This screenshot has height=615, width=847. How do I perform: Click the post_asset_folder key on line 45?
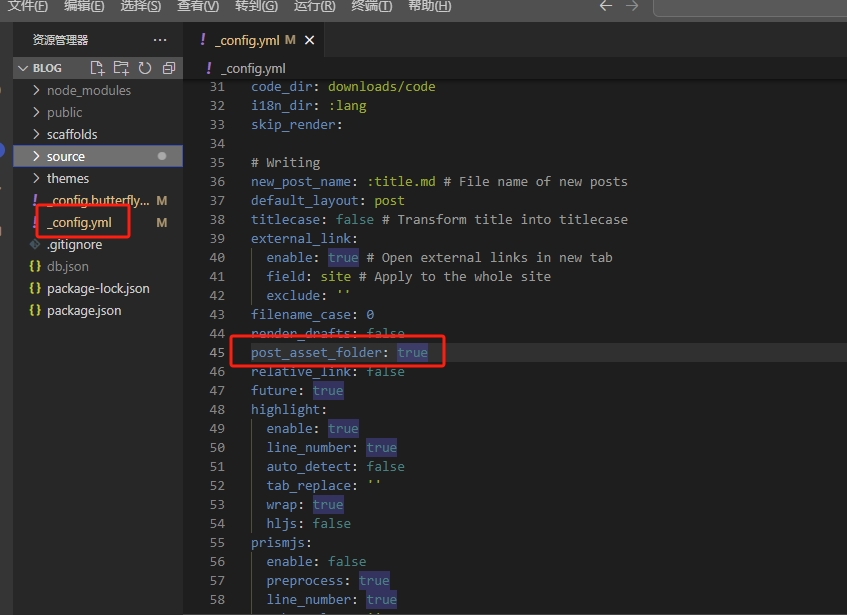316,353
